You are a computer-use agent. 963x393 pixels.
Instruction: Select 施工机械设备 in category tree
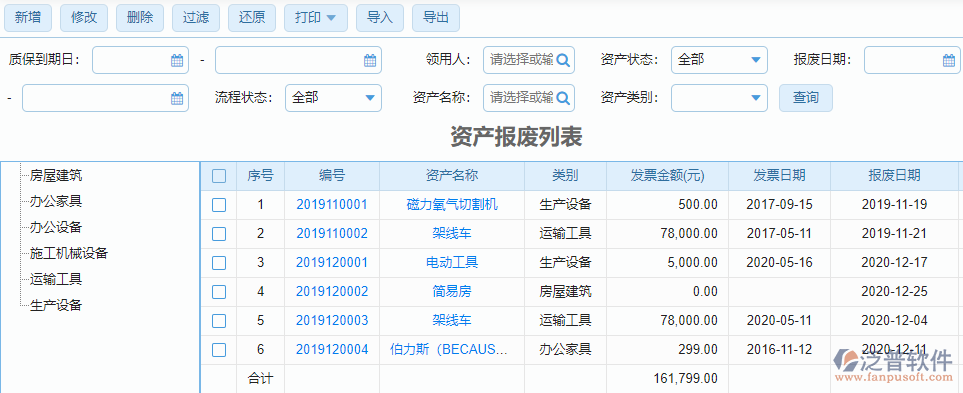tap(69, 253)
